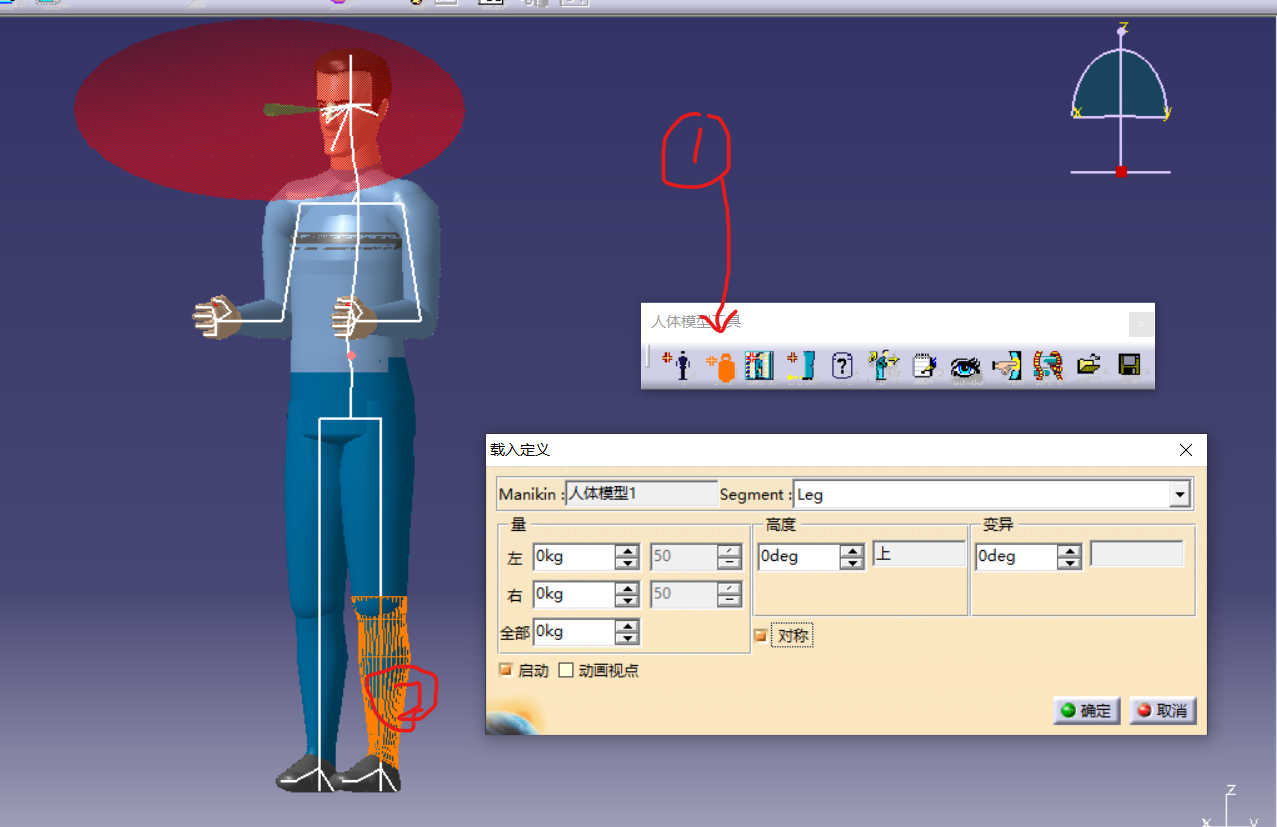Select the posture editor manikin icon
This screenshot has height=827, width=1277.
(883, 365)
